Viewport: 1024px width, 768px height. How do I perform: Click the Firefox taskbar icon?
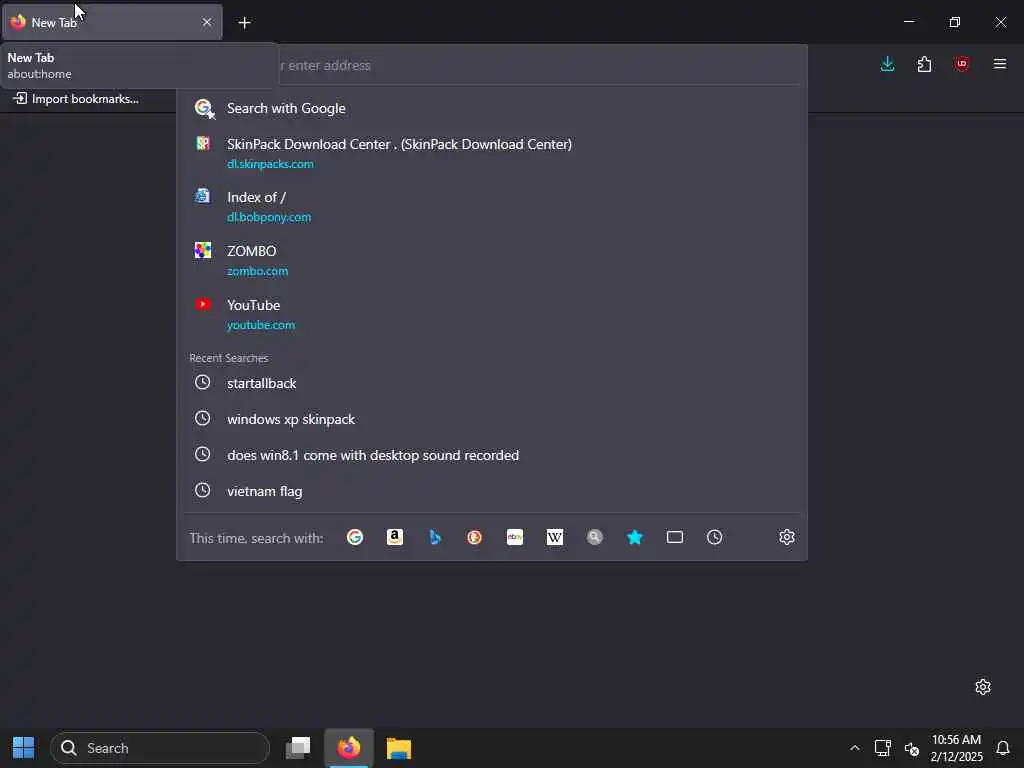(349, 748)
